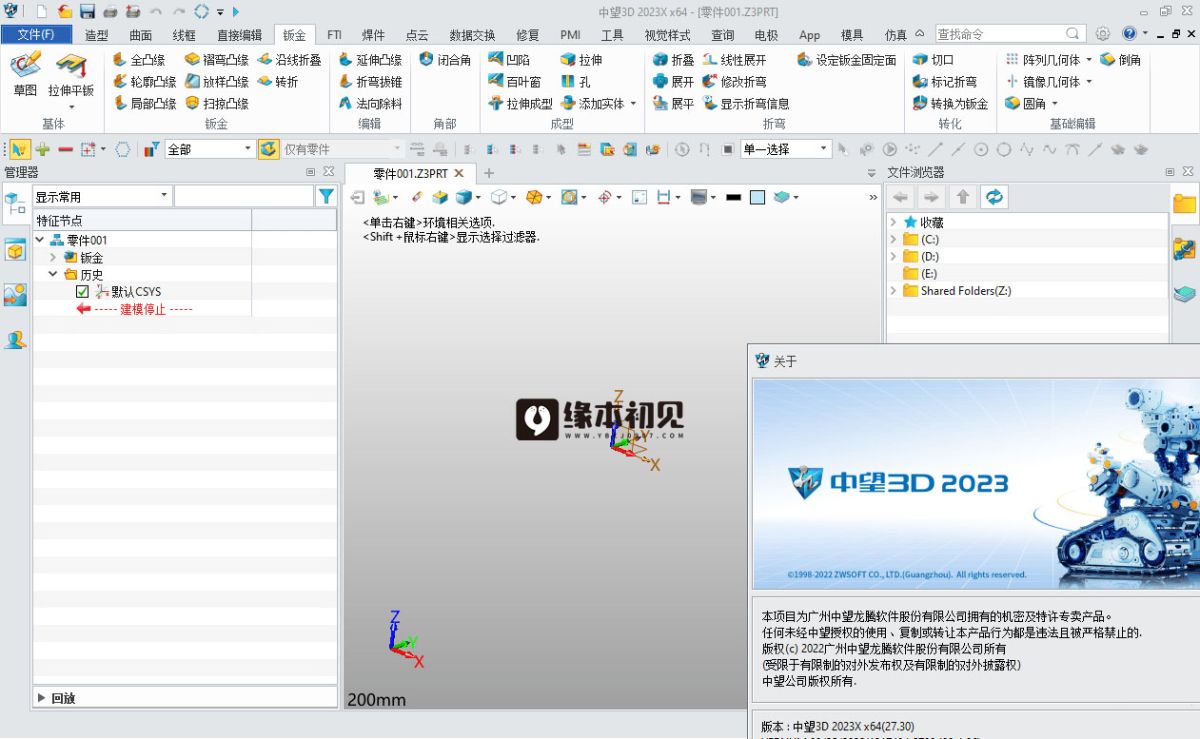This screenshot has width=1200, height=739.
Task: Open the 单一选择 dropdown
Action: click(824, 149)
